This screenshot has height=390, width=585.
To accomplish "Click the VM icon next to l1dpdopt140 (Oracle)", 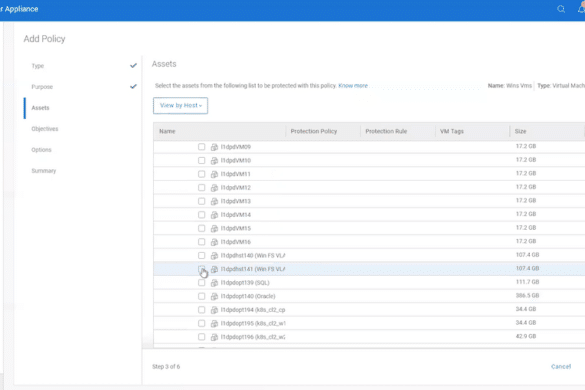I will (x=214, y=296).
